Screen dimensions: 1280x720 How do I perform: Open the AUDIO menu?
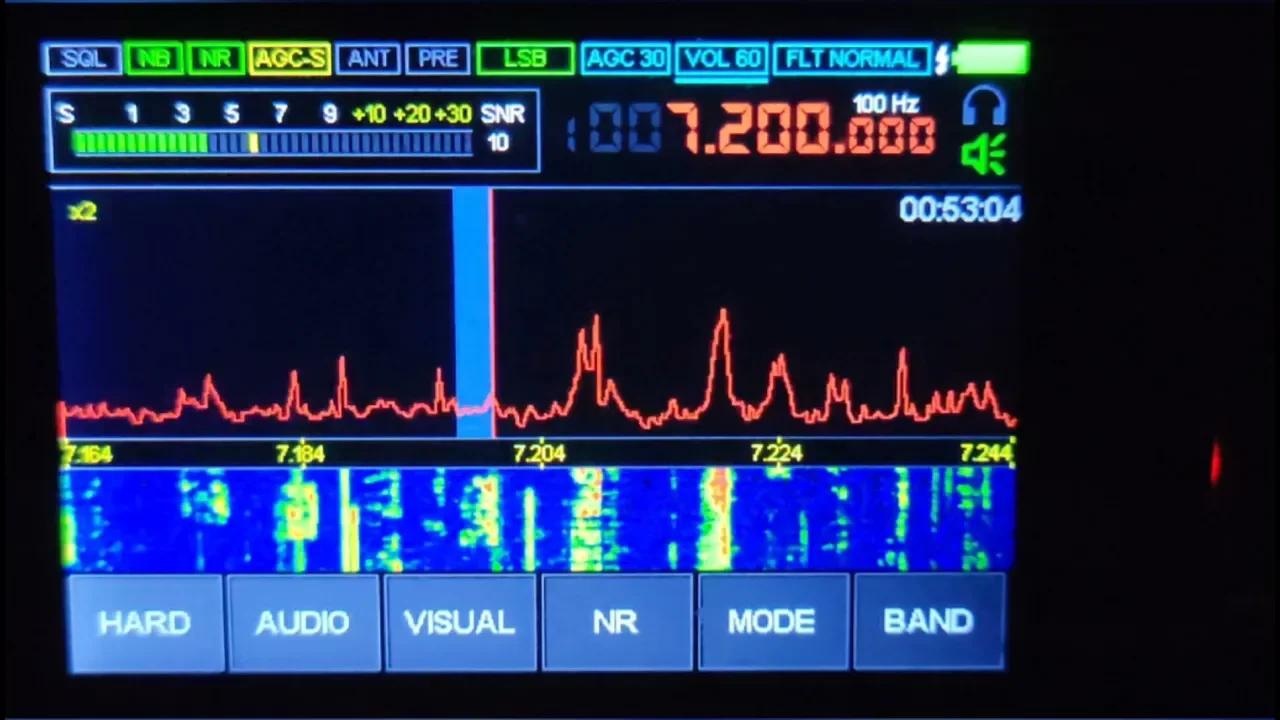(303, 622)
